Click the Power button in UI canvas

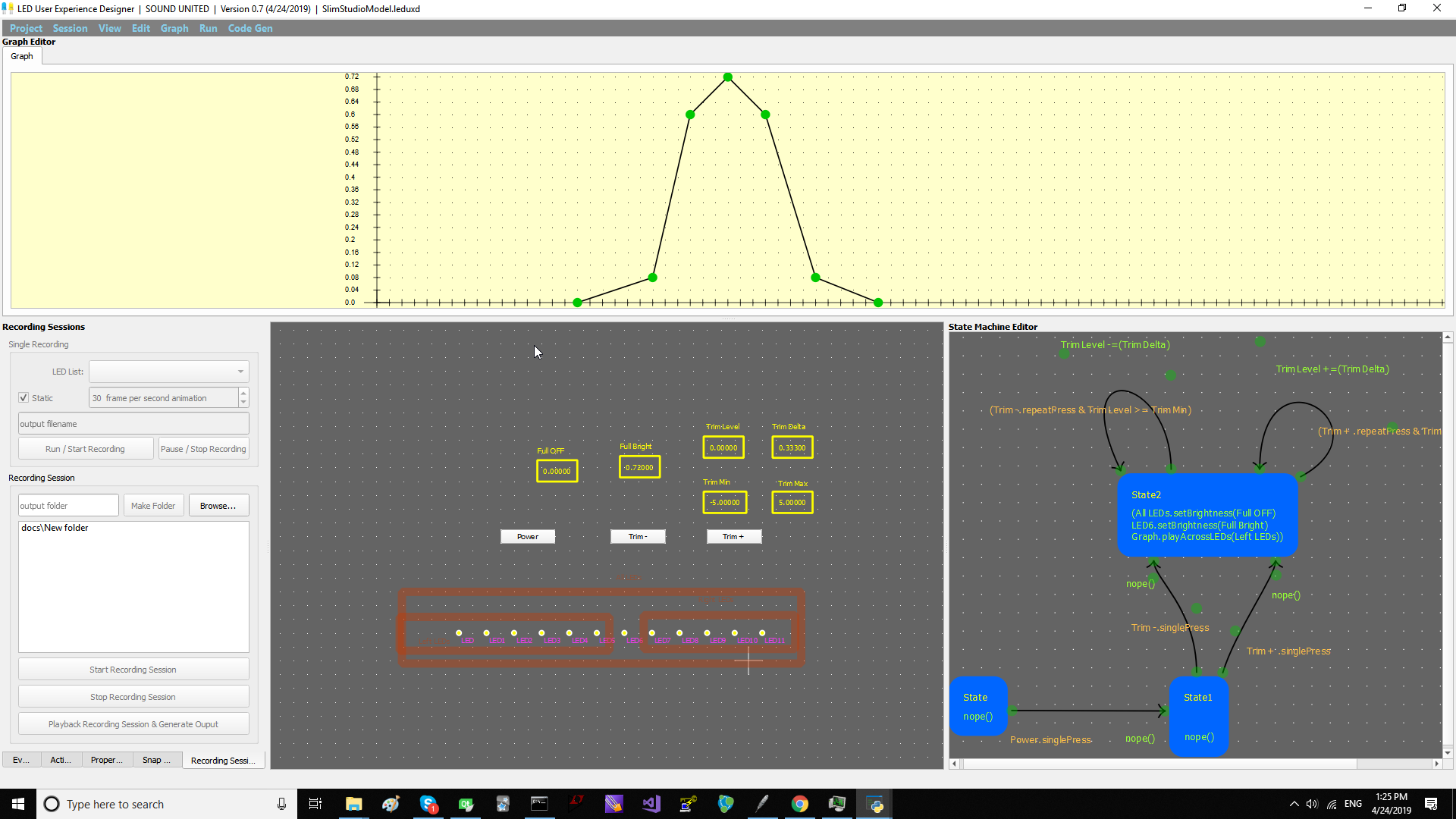click(527, 536)
